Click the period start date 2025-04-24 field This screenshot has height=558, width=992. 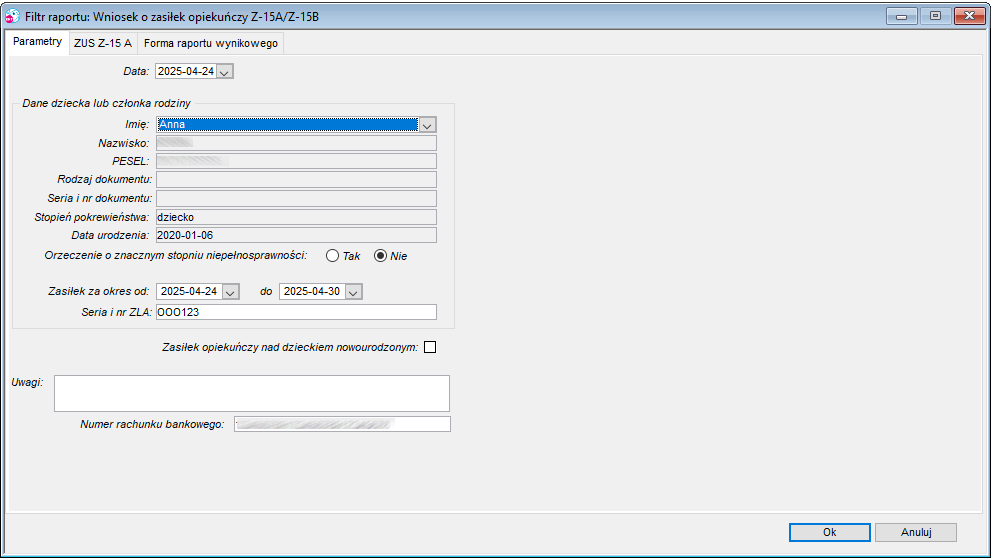tap(189, 292)
